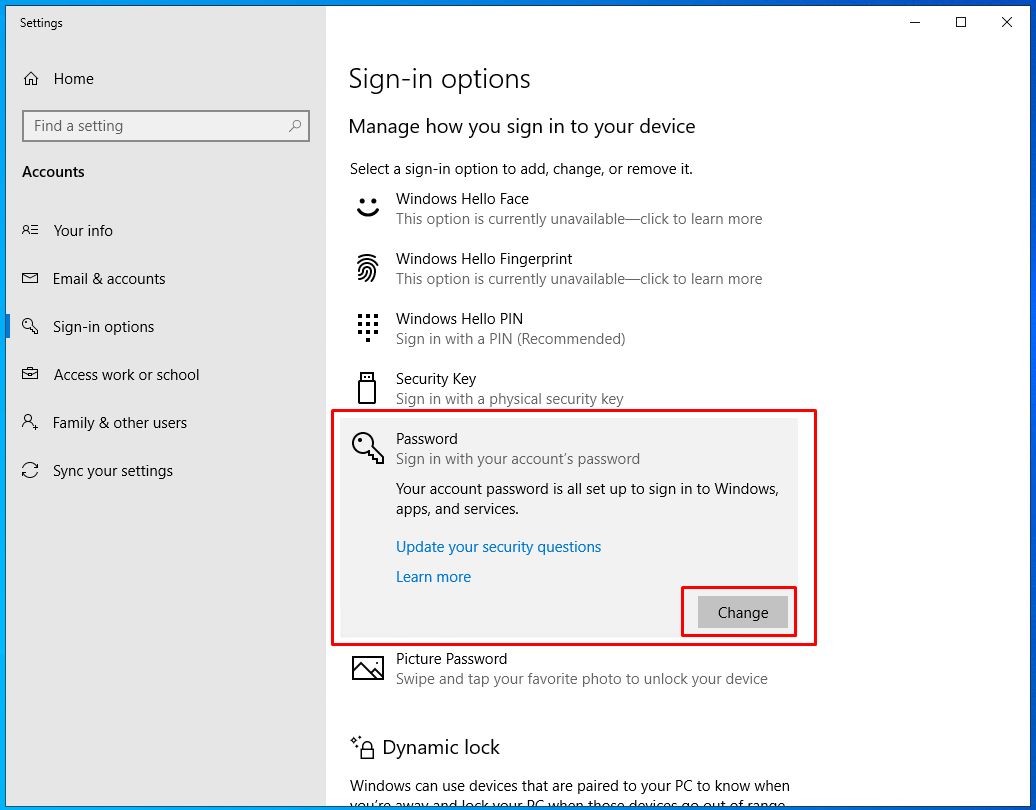1036x810 pixels.
Task: Click 'Sign in with a PIN (Recommended)' text
Action: (x=510, y=339)
